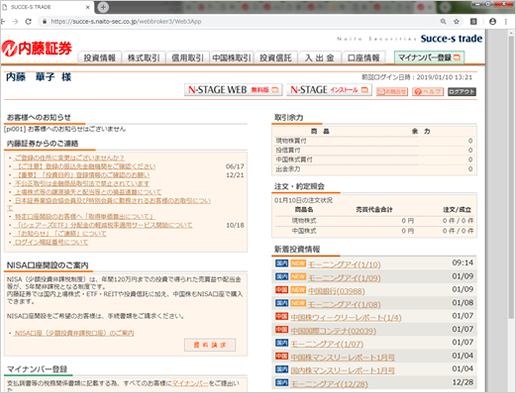Click the お問合せ button
Viewport: 516px width, 393px height.
tap(392, 91)
